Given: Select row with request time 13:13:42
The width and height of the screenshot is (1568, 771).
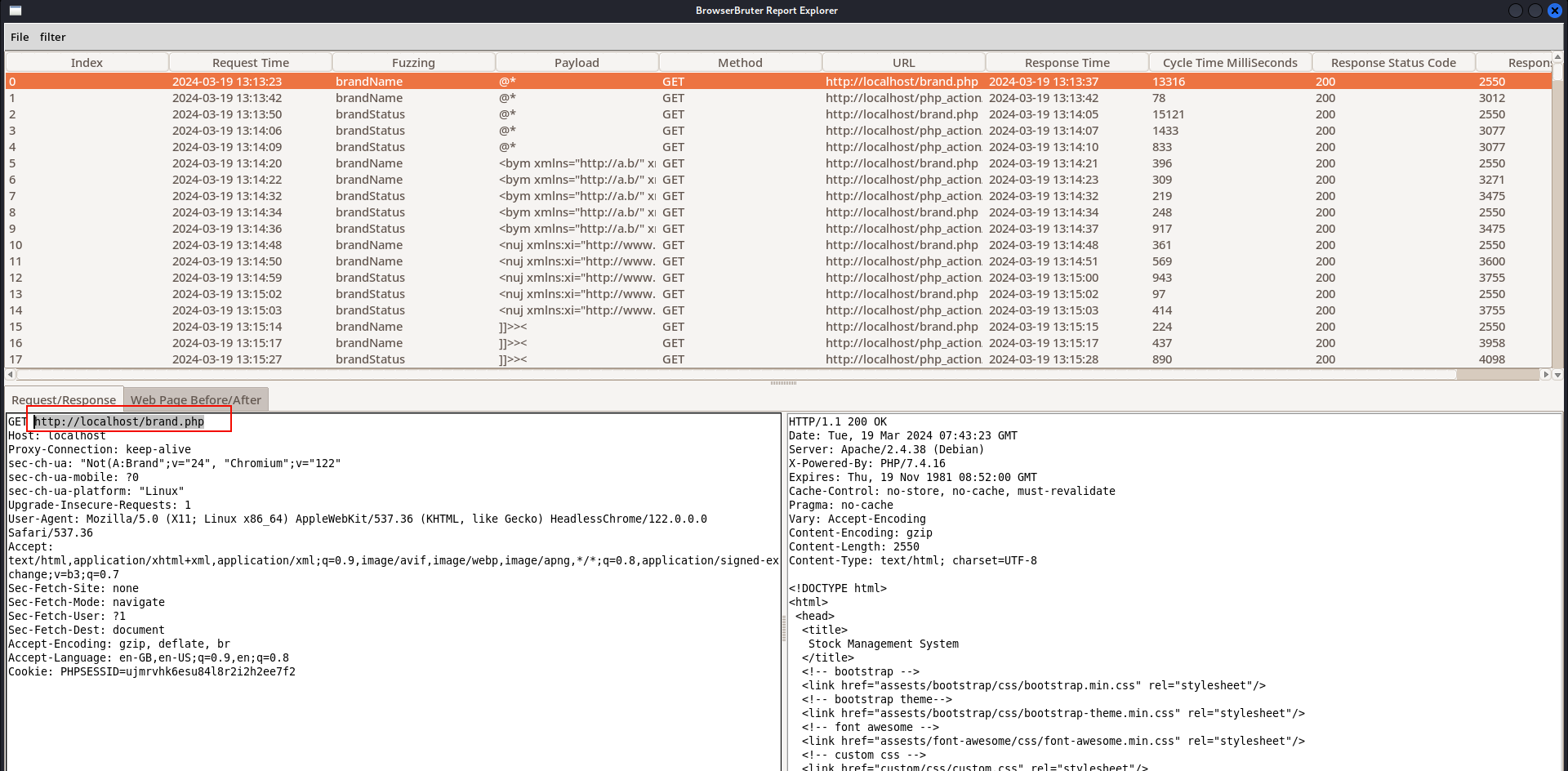Looking at the screenshot, I should click(778, 98).
